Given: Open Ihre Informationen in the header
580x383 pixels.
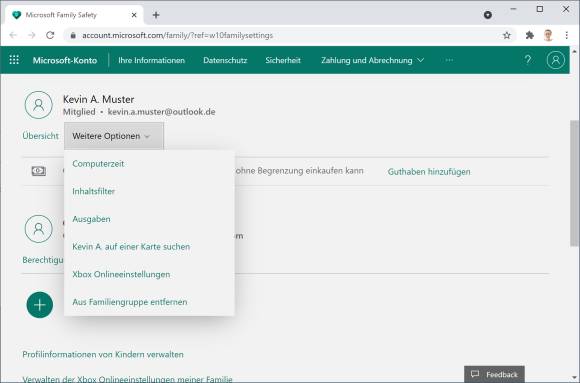Looking at the screenshot, I should point(152,60).
